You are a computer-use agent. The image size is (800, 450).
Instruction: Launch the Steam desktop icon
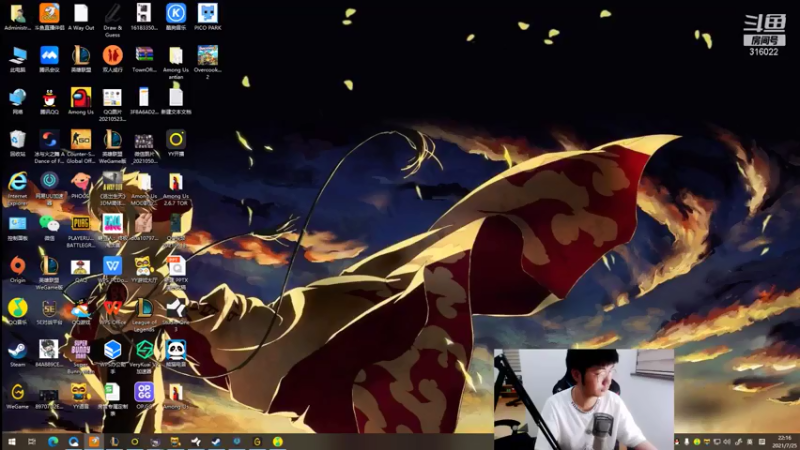pos(17,351)
